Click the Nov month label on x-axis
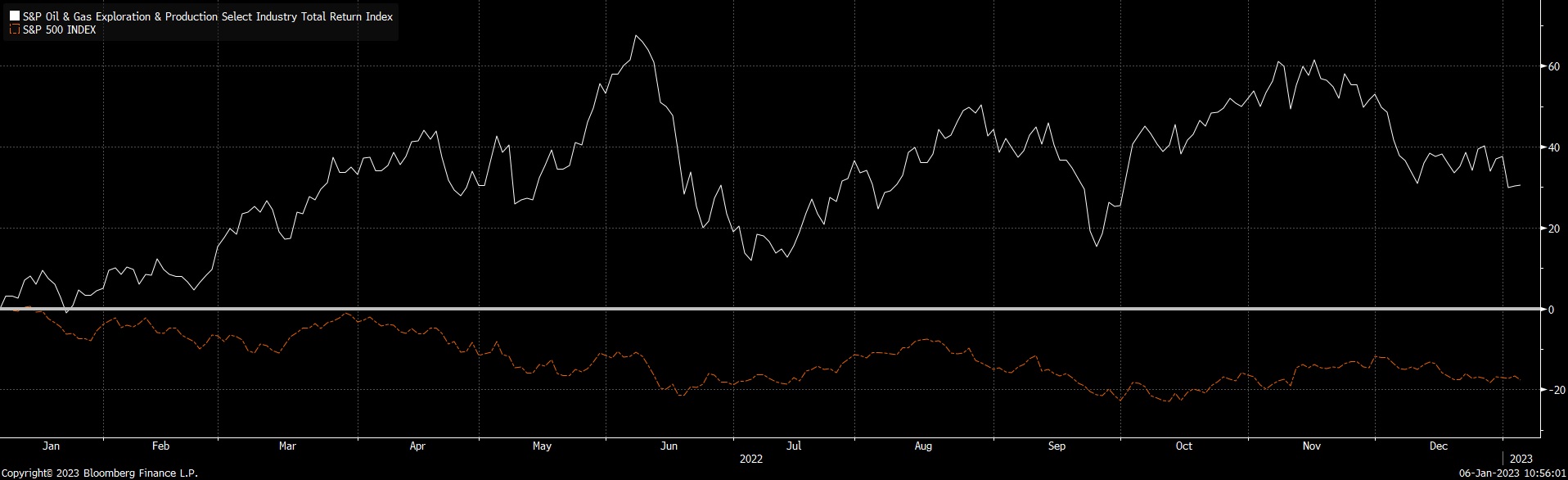Screen dimensions: 1568x480 point(1312,446)
